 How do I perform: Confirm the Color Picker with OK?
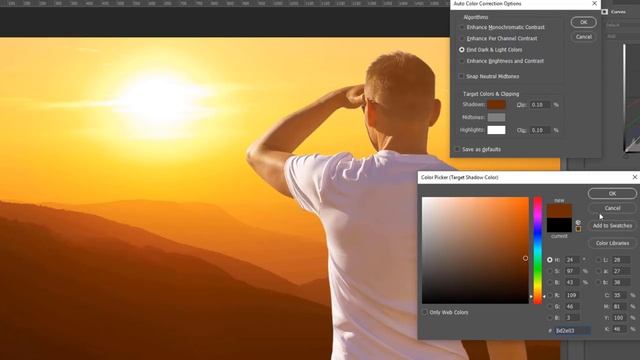tap(612, 193)
